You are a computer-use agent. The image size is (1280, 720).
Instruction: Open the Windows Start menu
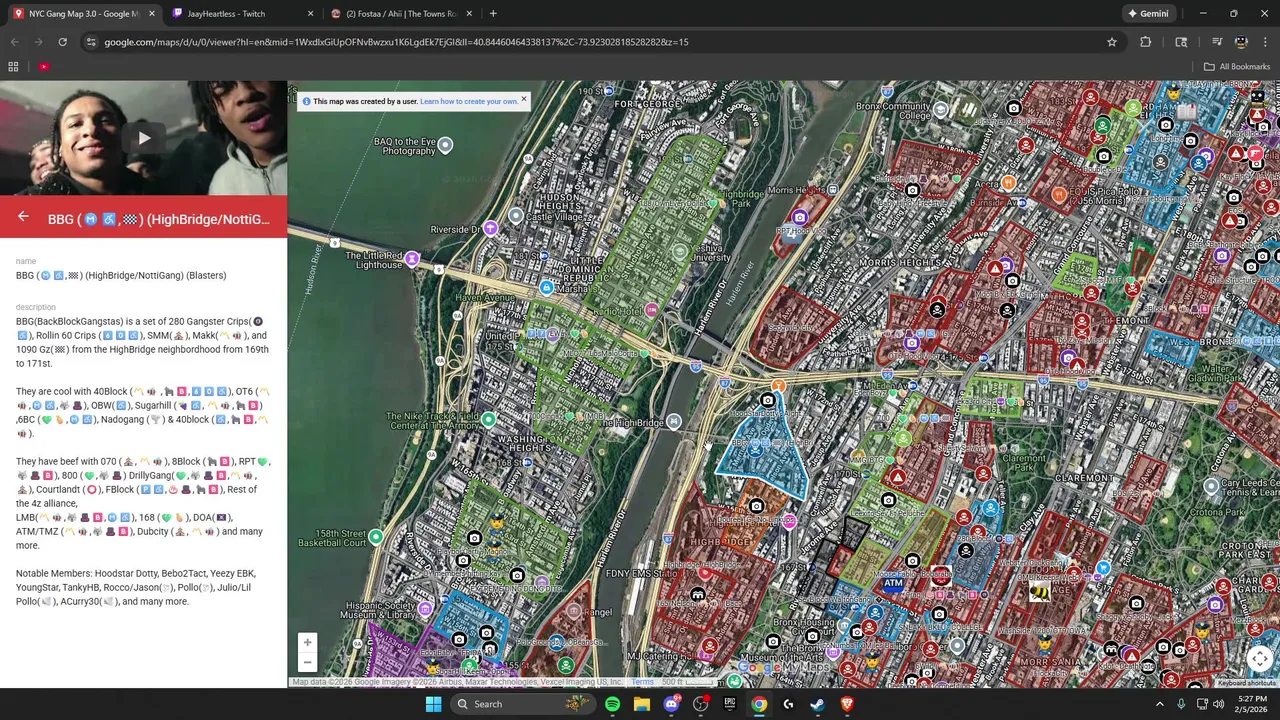pos(433,704)
